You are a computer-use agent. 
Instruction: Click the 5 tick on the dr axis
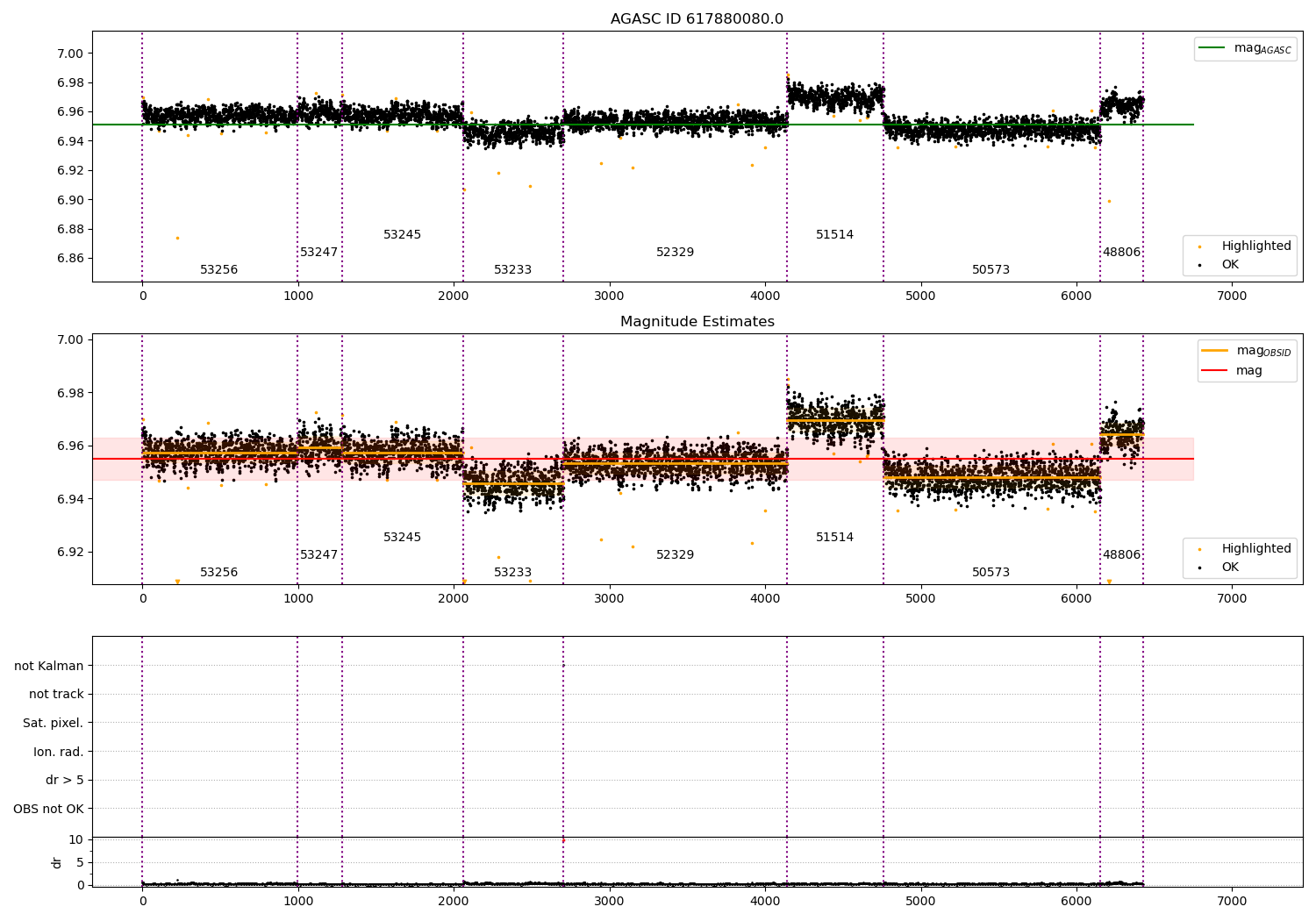tap(80, 862)
